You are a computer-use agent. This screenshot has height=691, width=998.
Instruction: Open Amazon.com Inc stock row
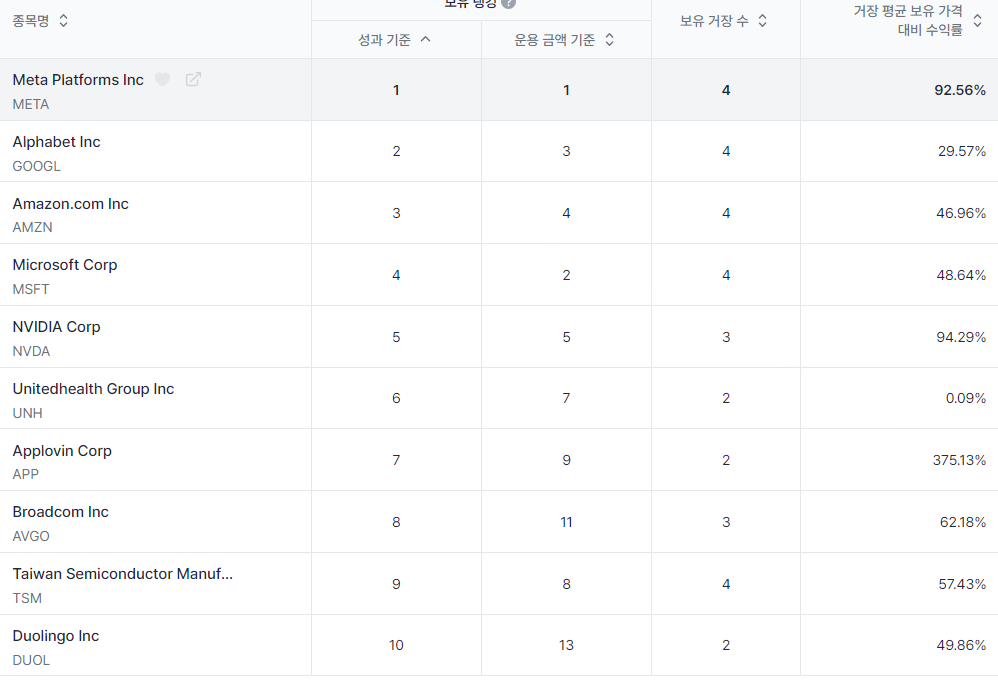499,213
